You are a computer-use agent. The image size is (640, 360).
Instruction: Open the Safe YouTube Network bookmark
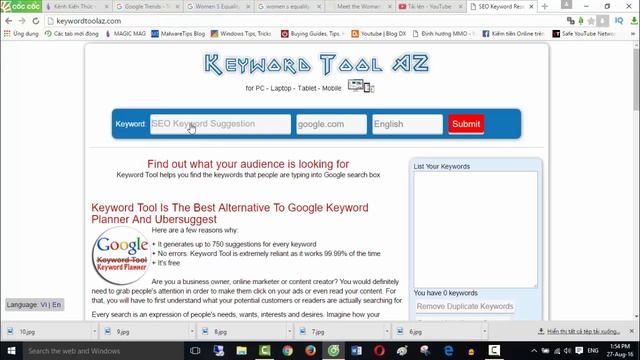tap(584, 34)
